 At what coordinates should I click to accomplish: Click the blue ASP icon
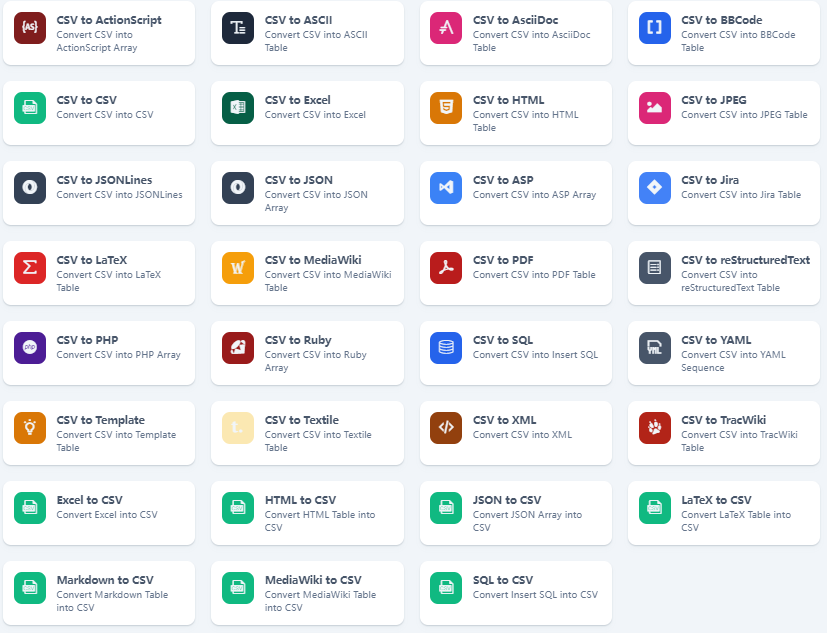446,187
